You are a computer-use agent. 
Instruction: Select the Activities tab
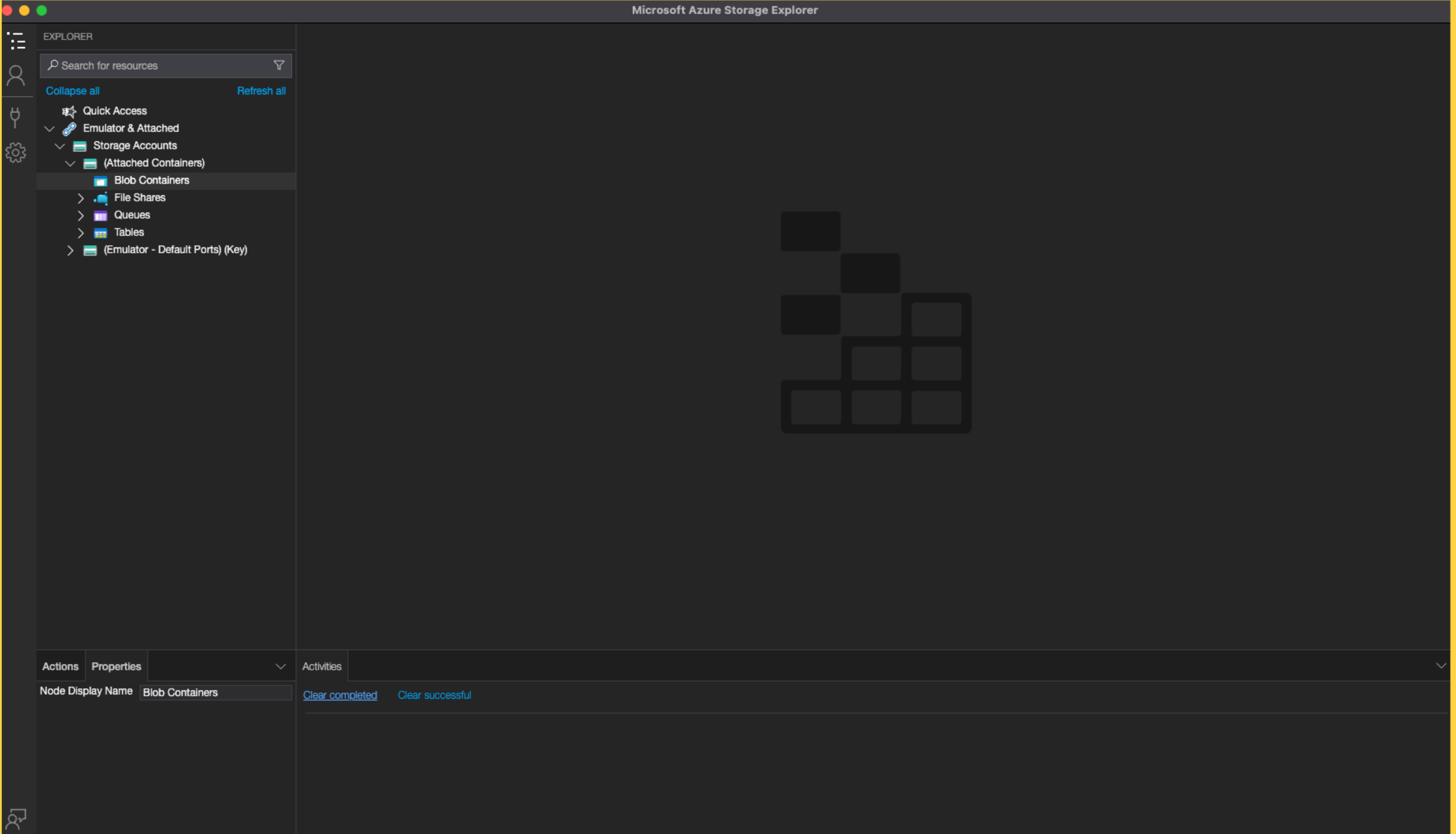click(322, 666)
